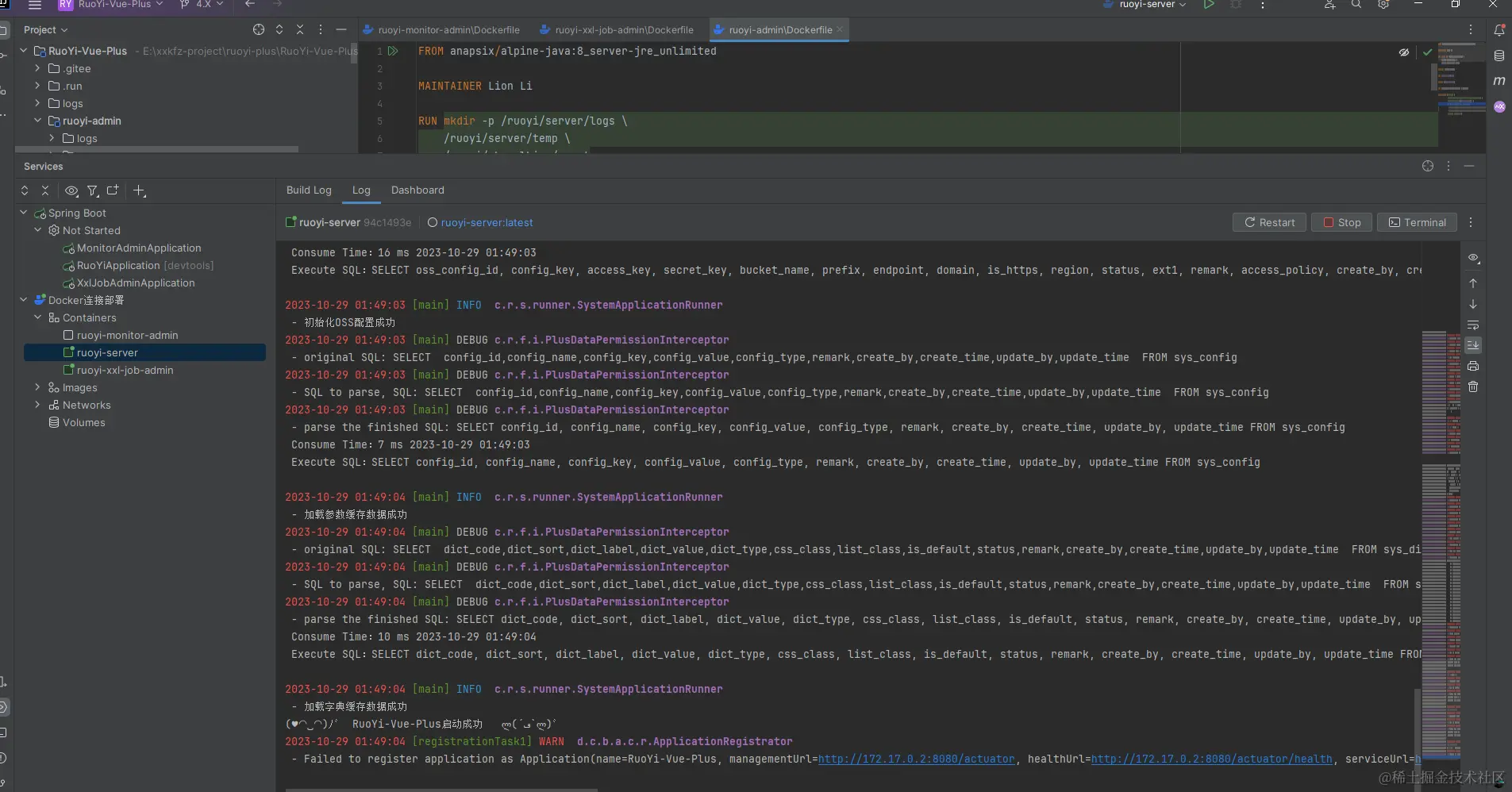Select the Volumes node
This screenshot has height=792, width=1512.
pyautogui.click(x=77, y=422)
